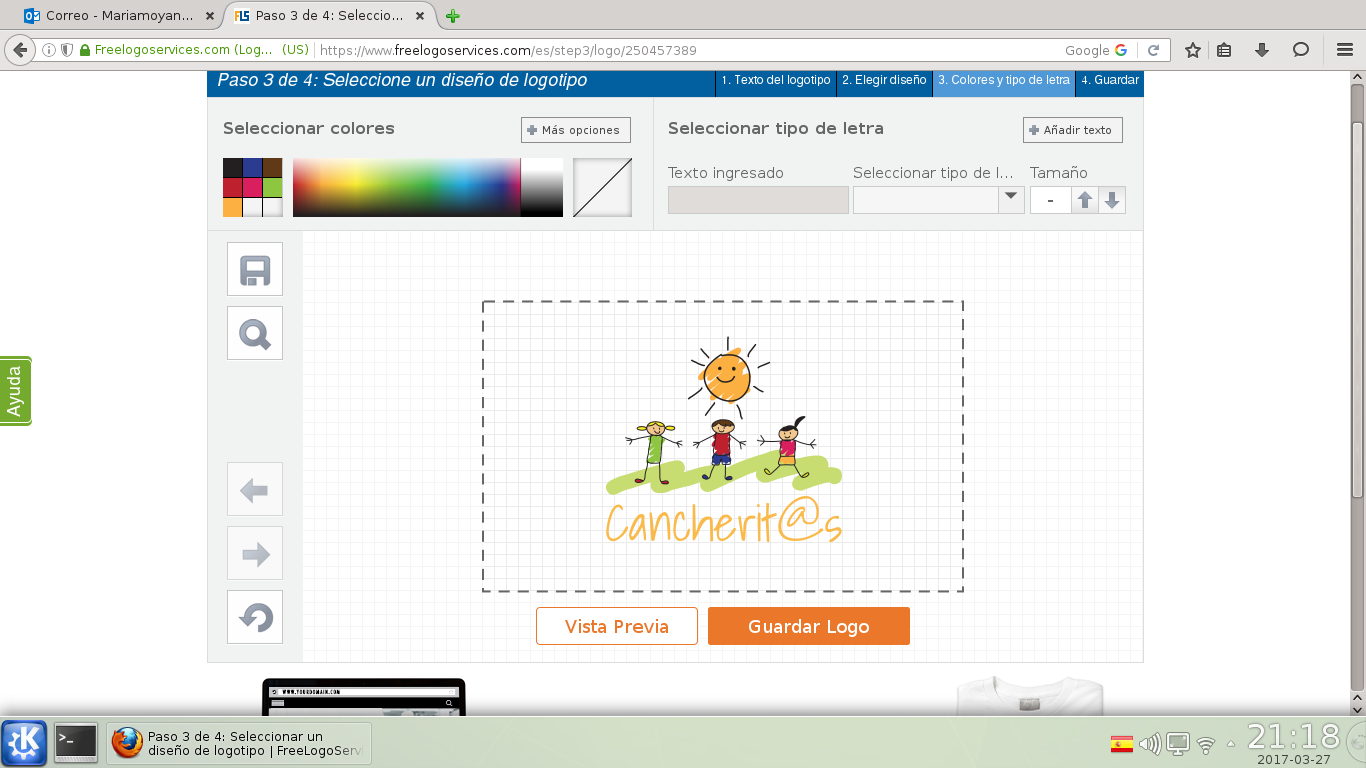Open KDE application launcher
The width and height of the screenshot is (1366, 768).
24,743
